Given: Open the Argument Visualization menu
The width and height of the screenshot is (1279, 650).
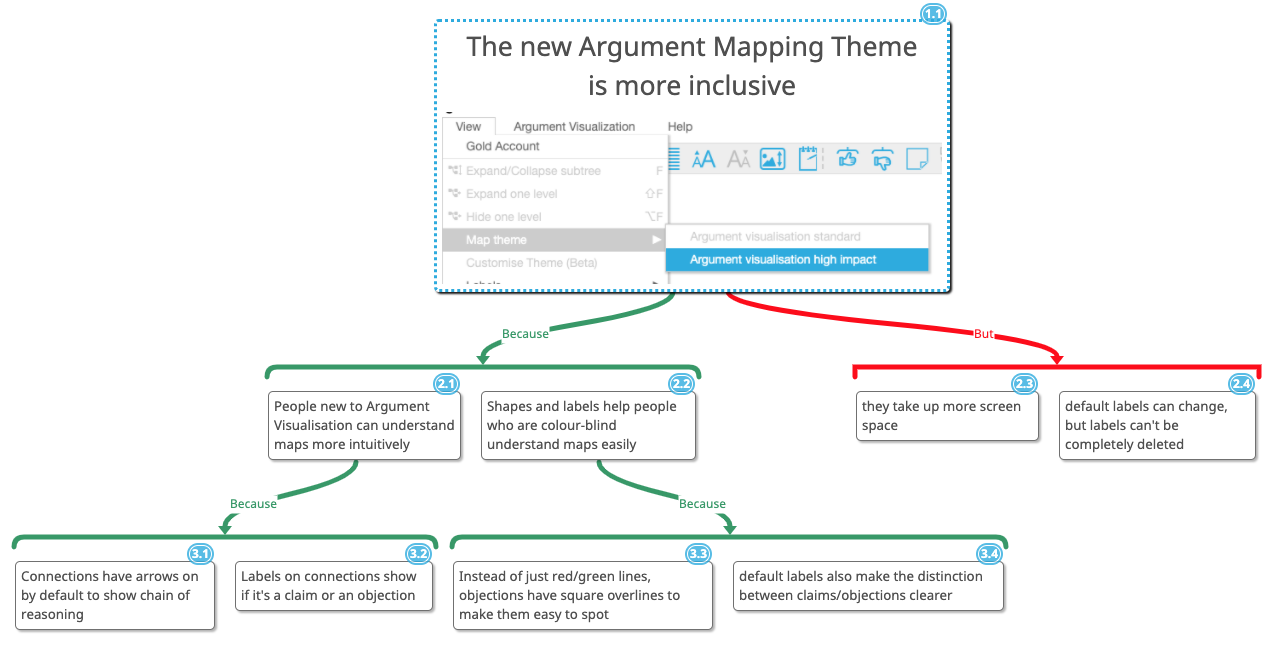Looking at the screenshot, I should pos(574,127).
